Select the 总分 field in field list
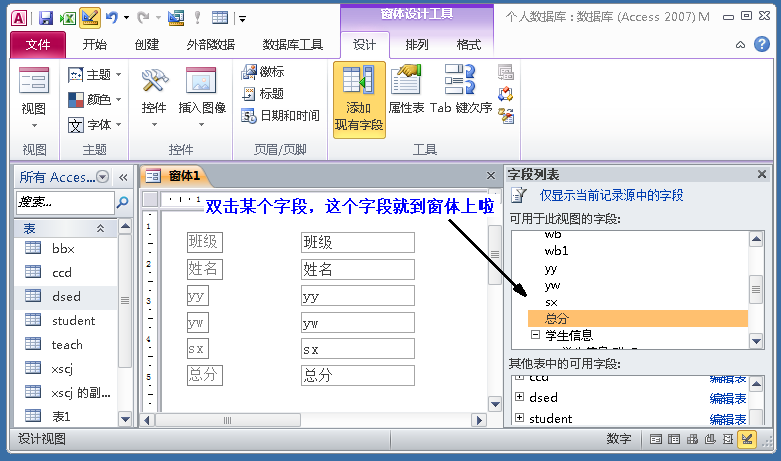Screen dimensions: 781x461 coord(638,319)
